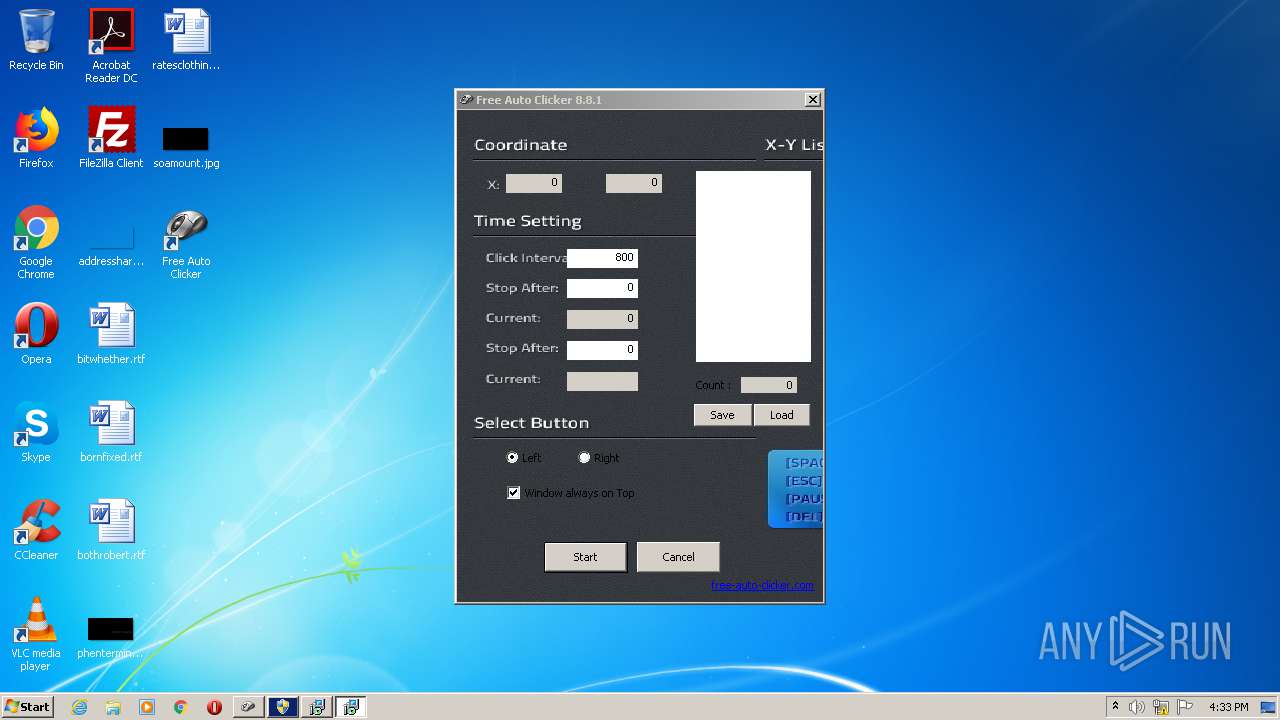
Task: Launch the VLC media player shortcut
Action: [36, 634]
